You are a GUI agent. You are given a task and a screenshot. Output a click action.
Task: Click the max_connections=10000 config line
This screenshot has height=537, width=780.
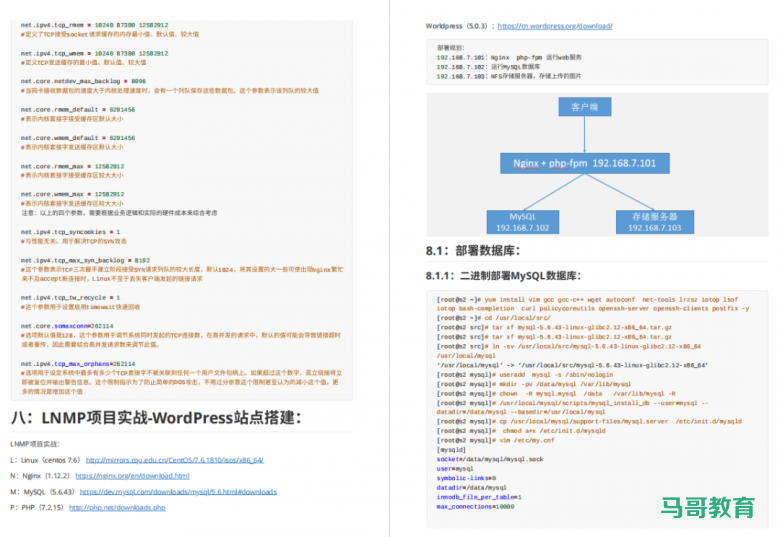pos(475,507)
